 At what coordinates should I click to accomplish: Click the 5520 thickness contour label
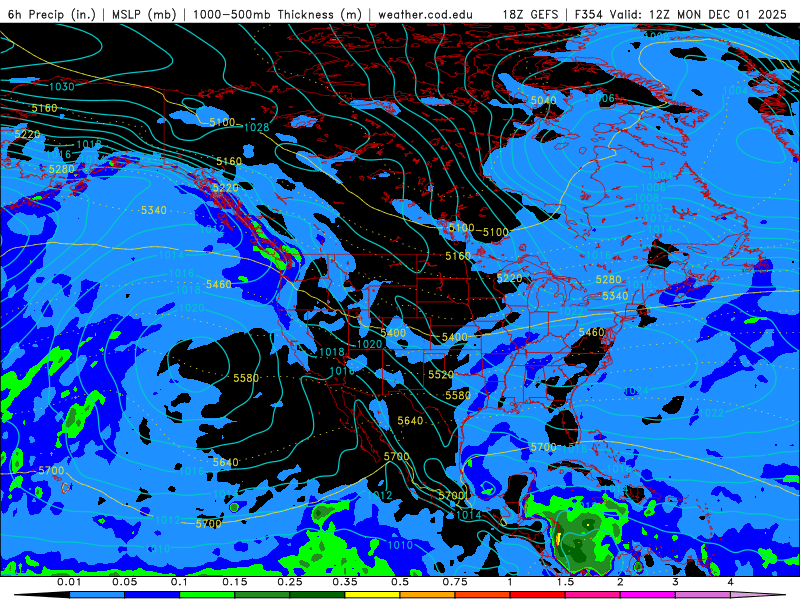(x=441, y=374)
